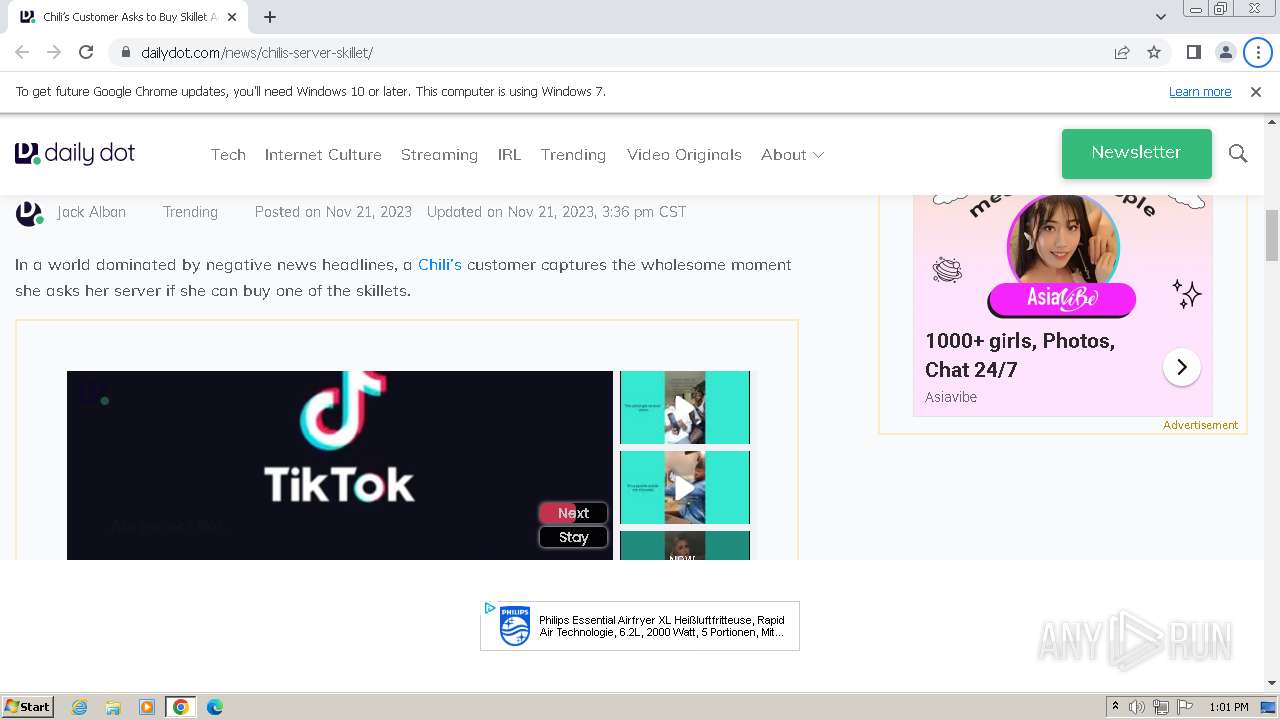Image resolution: width=1280 pixels, height=720 pixels.
Task: Open the Internet Culture section
Action: click(x=323, y=154)
